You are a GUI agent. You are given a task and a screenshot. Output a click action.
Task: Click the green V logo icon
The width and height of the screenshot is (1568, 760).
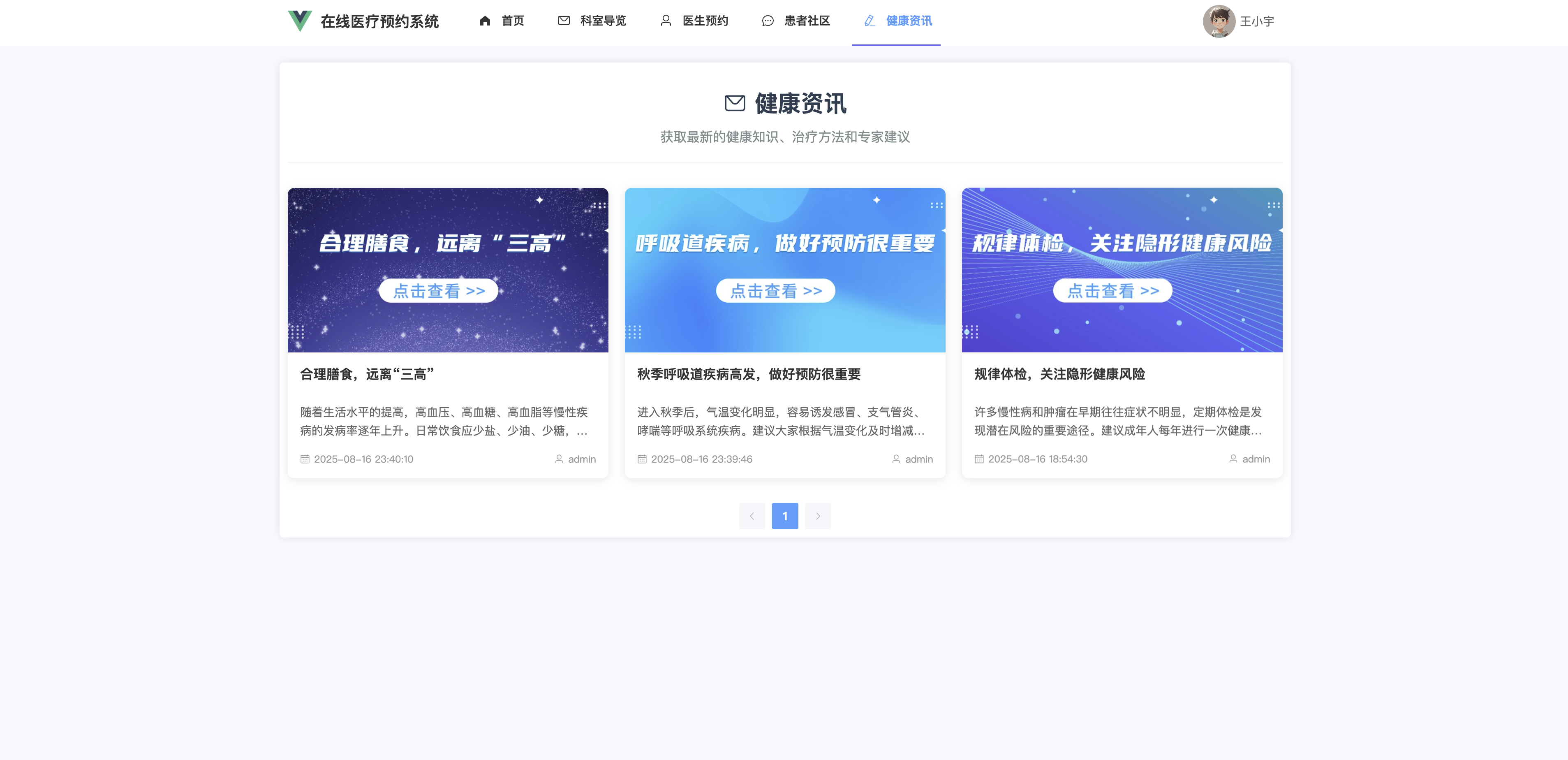coord(299,21)
